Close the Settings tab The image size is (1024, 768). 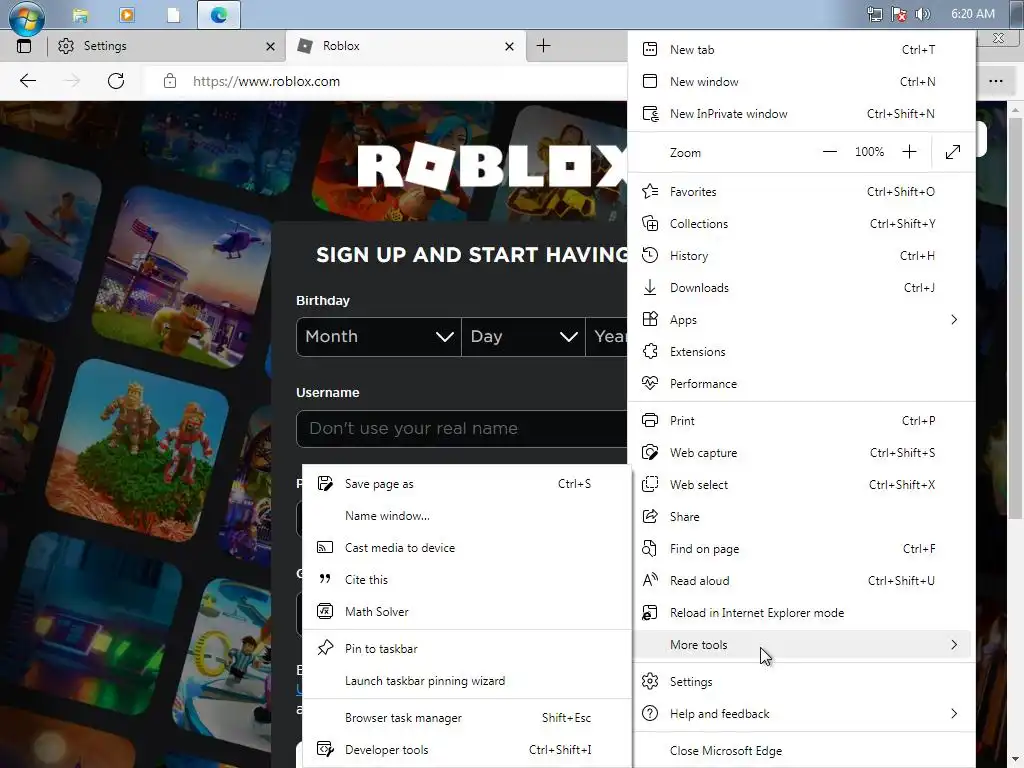[270, 46]
